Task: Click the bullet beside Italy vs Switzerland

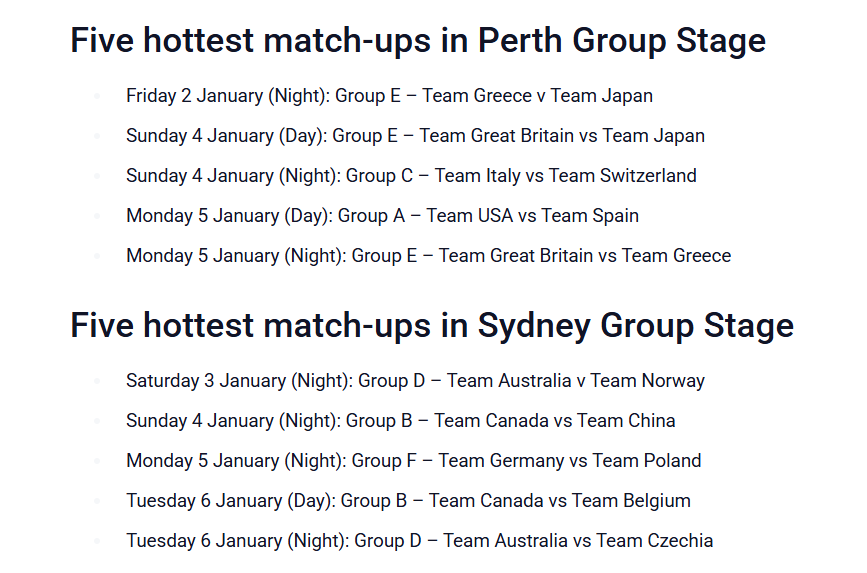Action: pyautogui.click(x=97, y=176)
